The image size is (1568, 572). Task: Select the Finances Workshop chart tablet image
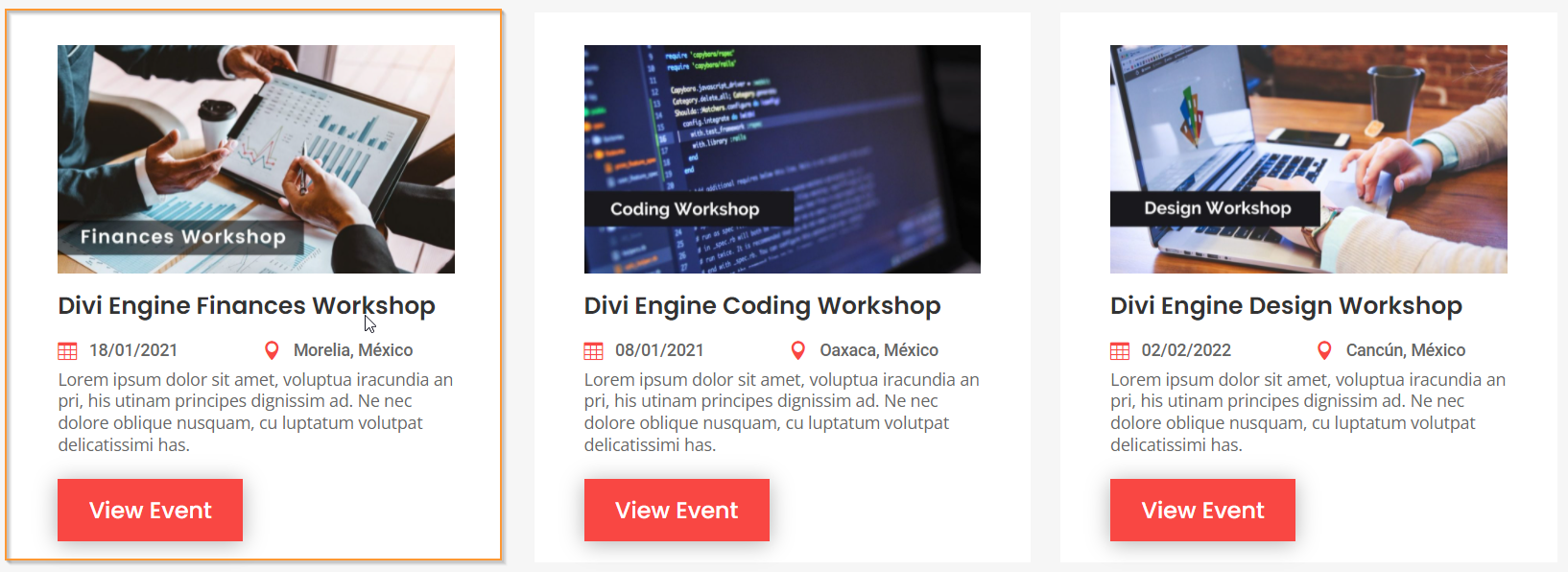[256, 134]
